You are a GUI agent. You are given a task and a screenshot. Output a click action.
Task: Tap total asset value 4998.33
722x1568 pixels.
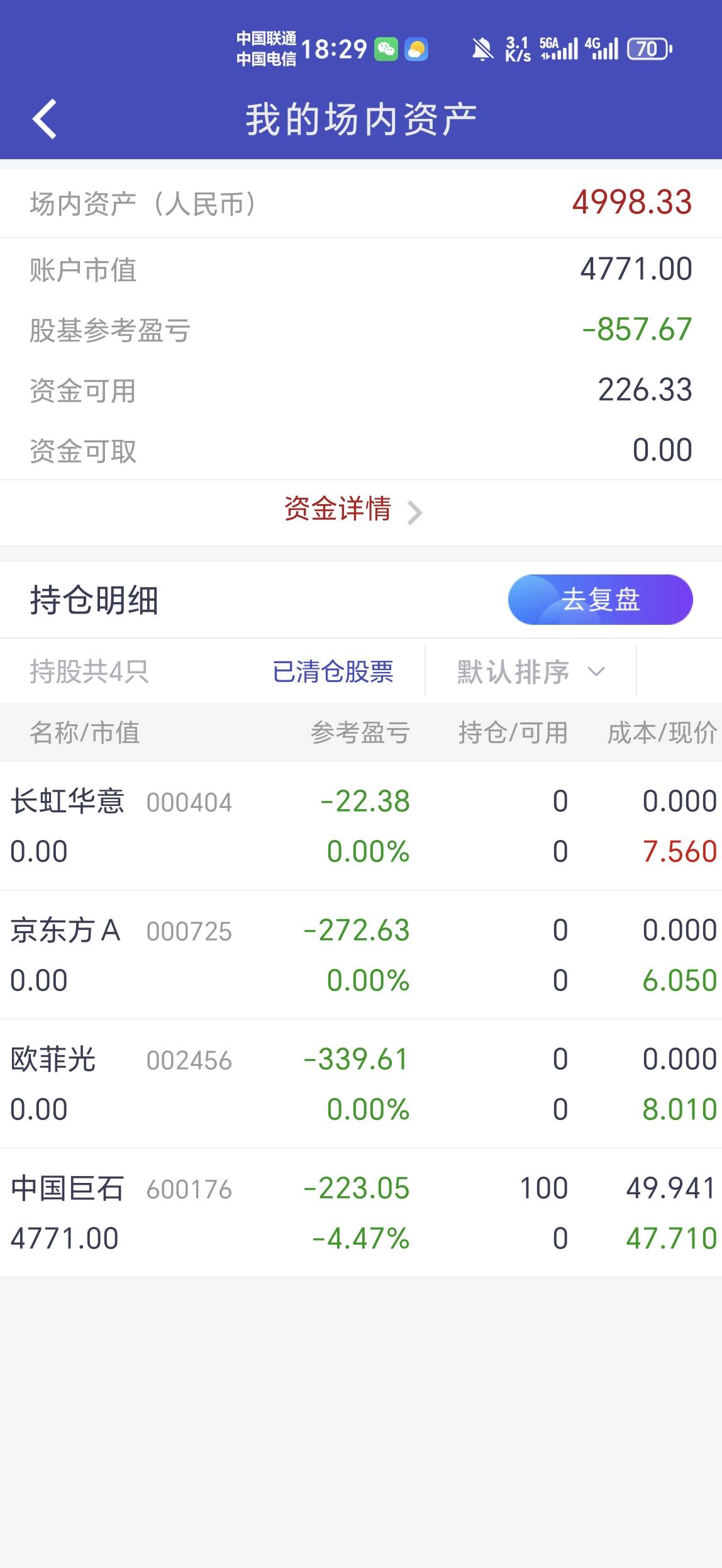pyautogui.click(x=632, y=203)
